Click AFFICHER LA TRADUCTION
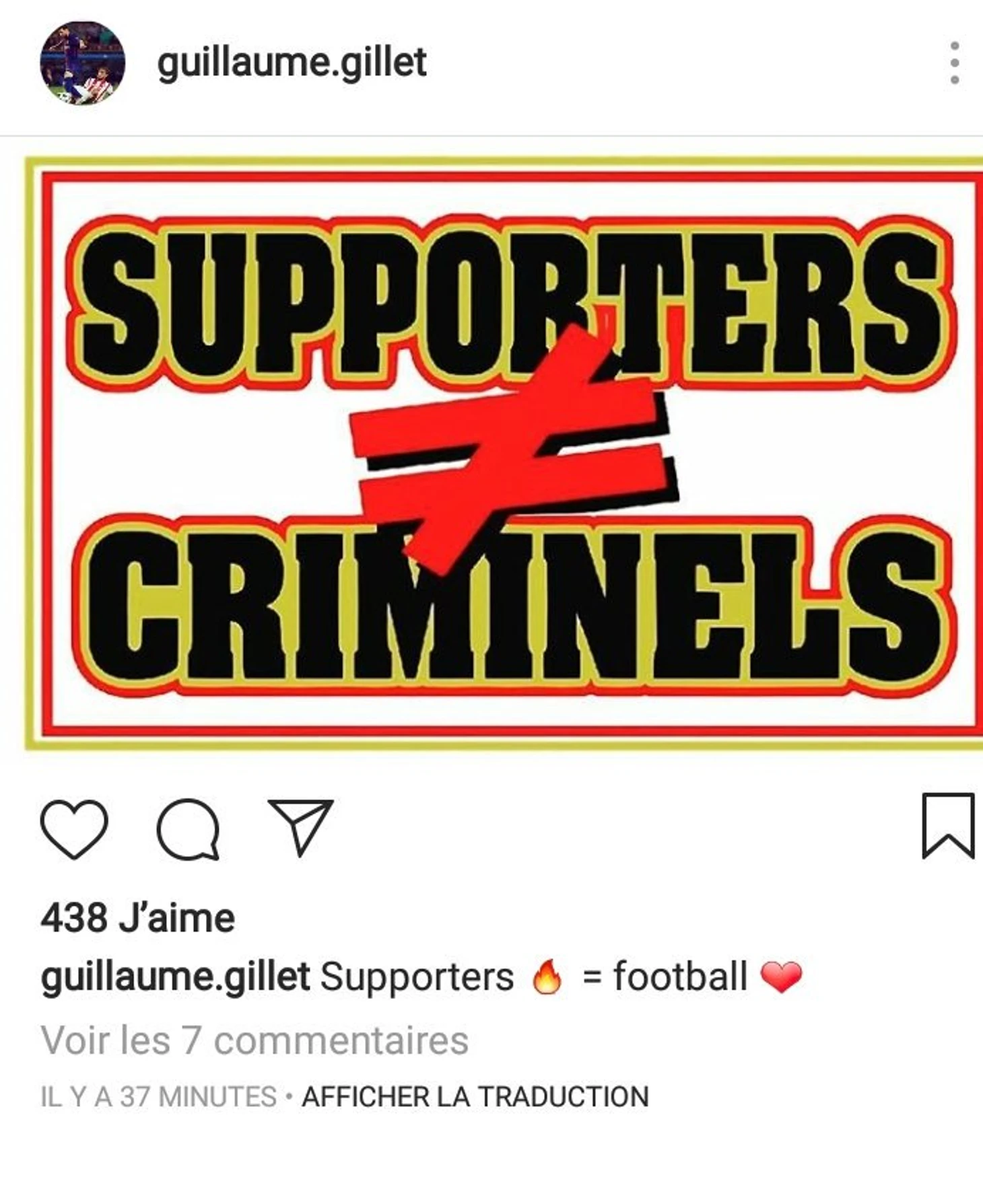Screen dimensions: 983x1204 pos(475,1097)
